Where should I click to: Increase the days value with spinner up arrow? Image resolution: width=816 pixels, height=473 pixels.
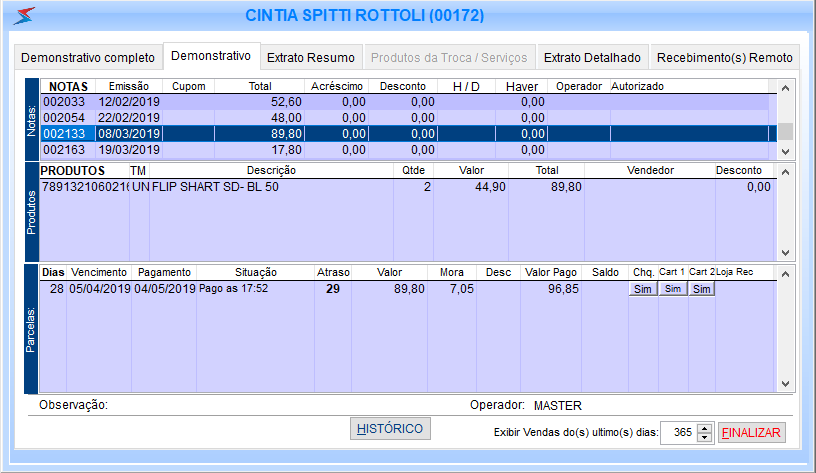(705, 428)
